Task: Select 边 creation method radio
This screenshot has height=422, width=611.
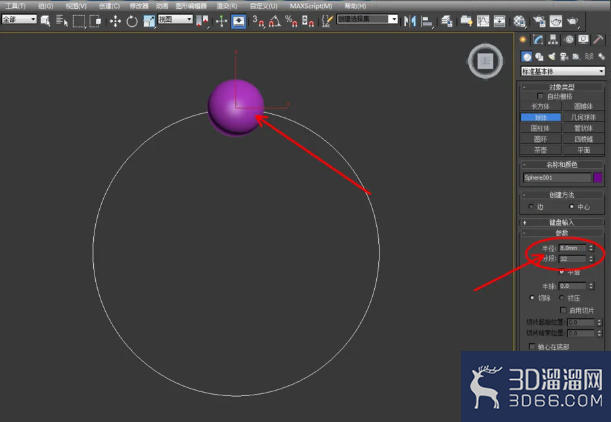Action: tap(531, 207)
